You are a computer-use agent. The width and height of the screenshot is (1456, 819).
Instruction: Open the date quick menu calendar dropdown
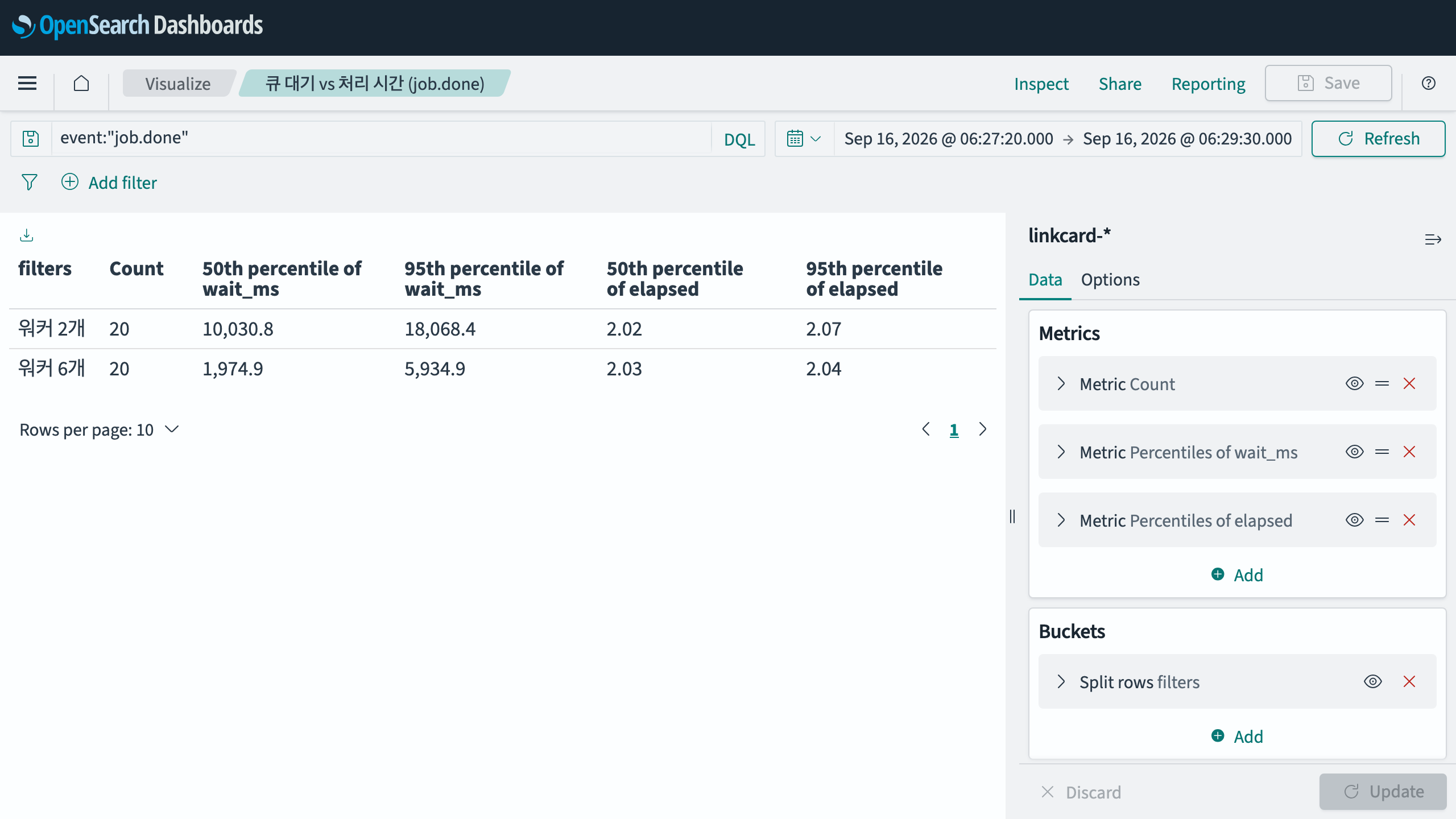(804, 138)
